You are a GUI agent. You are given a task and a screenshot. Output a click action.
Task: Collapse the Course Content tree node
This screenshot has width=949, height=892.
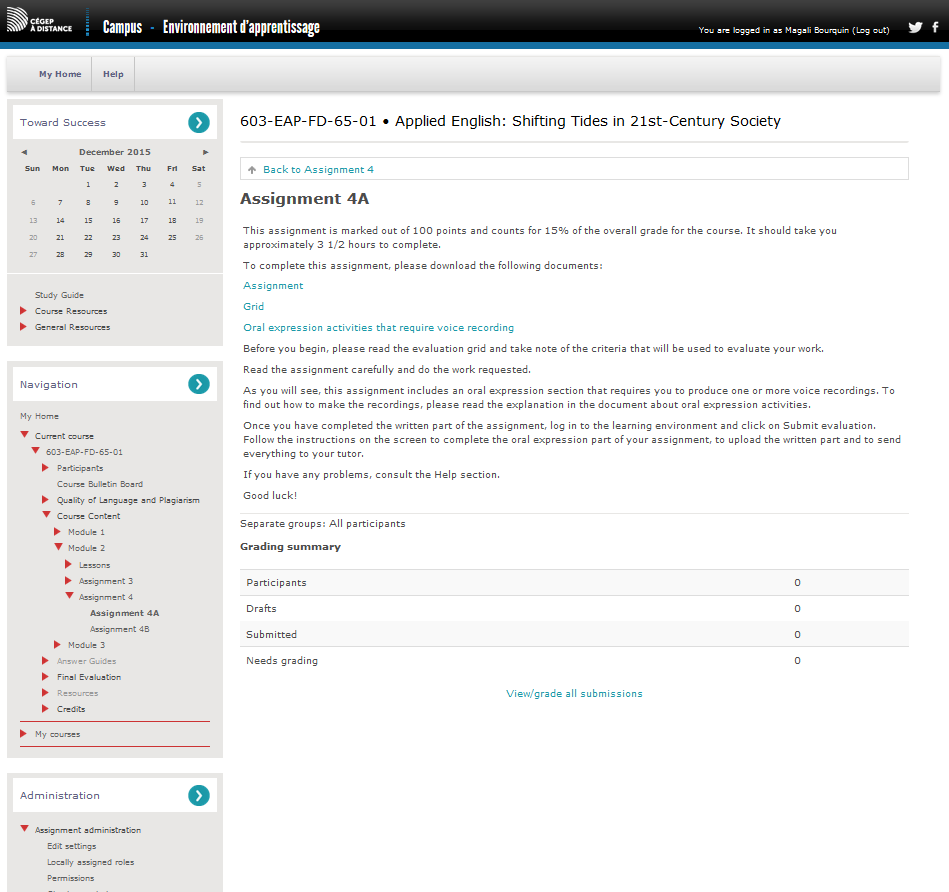pyautogui.click(x=46, y=516)
